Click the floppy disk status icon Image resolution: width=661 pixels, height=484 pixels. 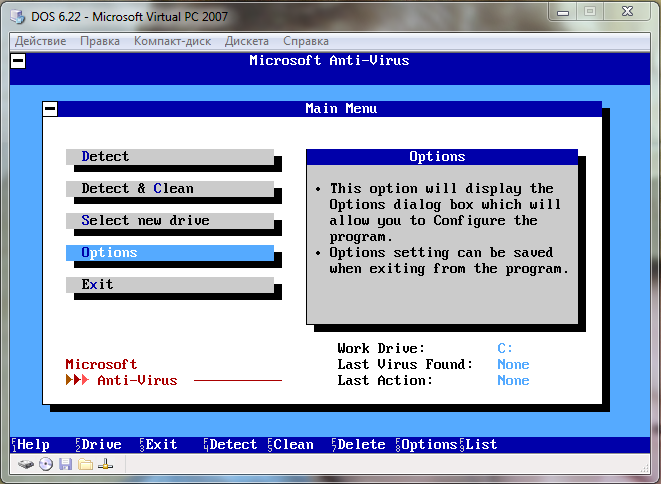[x=65, y=464]
